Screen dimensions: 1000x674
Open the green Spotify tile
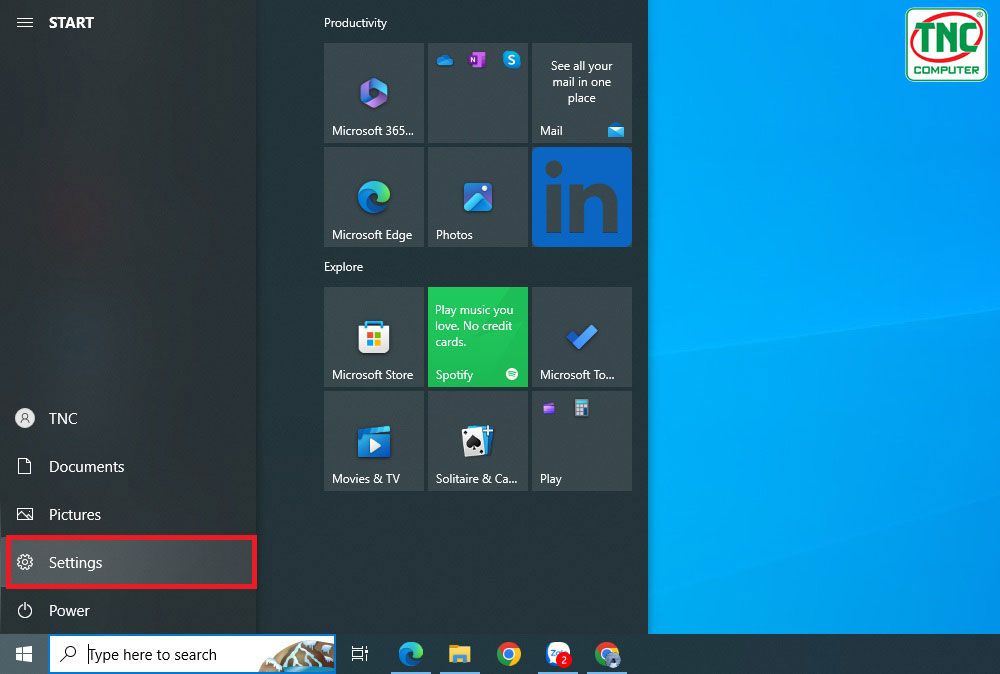[478, 337]
